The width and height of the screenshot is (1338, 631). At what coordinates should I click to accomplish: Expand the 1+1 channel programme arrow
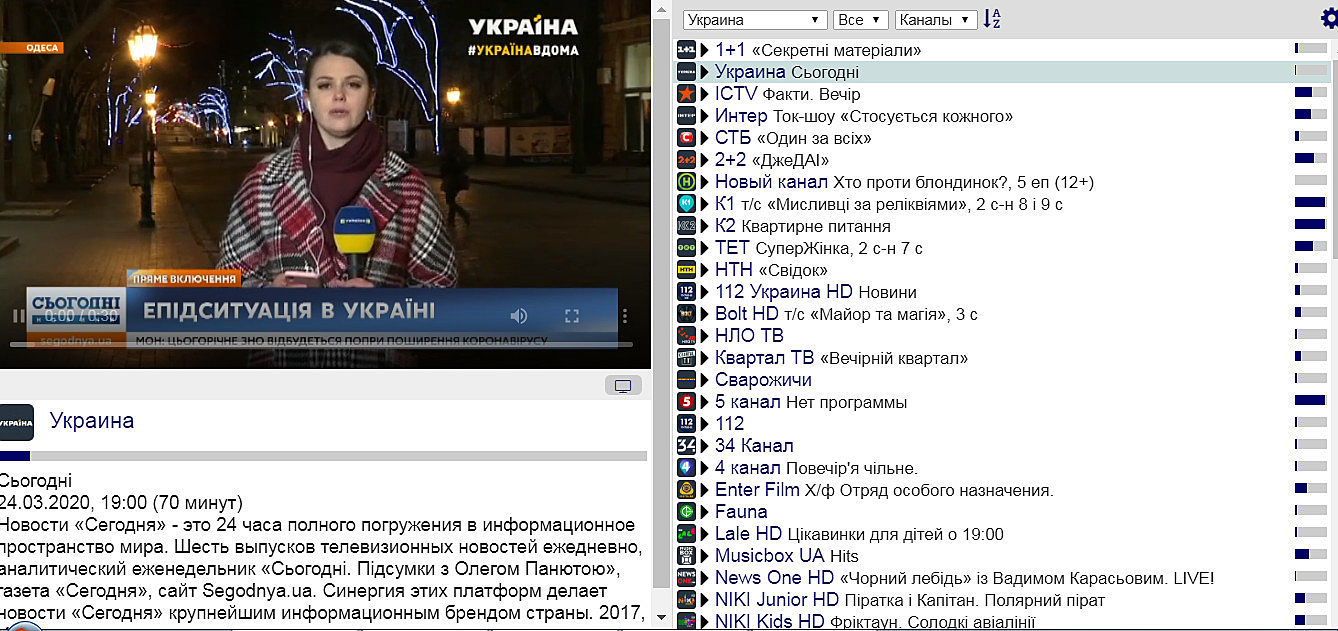(x=705, y=50)
